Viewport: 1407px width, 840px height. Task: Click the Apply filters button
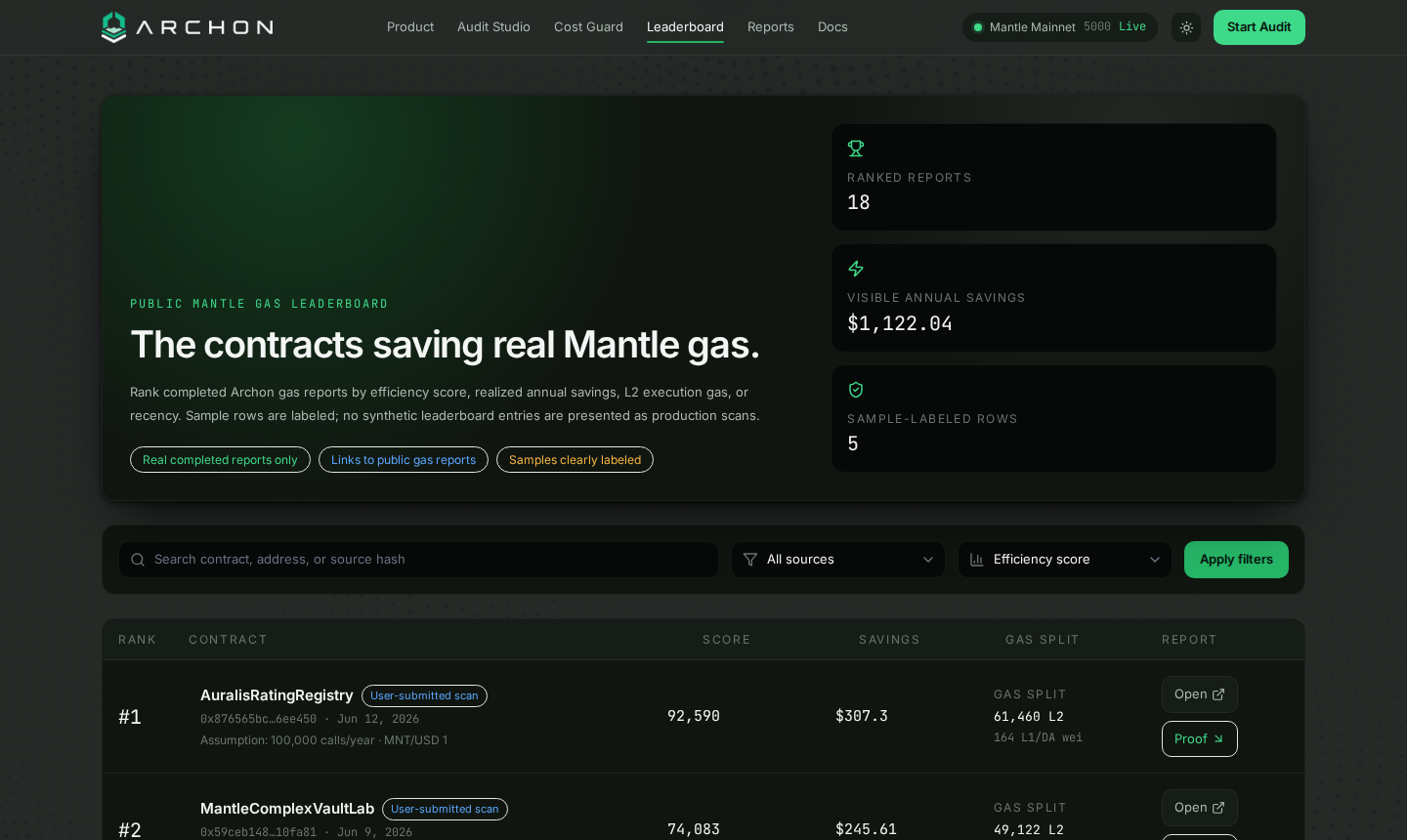1236,560
